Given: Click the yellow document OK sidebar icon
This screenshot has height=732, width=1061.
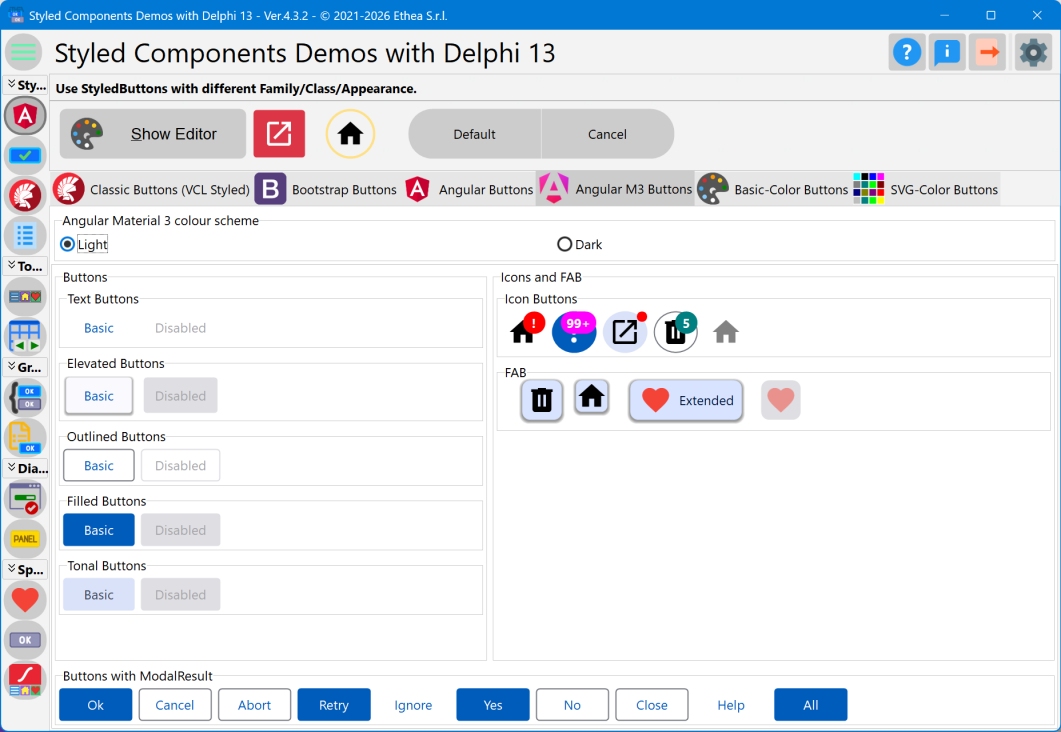Looking at the screenshot, I should (25, 437).
